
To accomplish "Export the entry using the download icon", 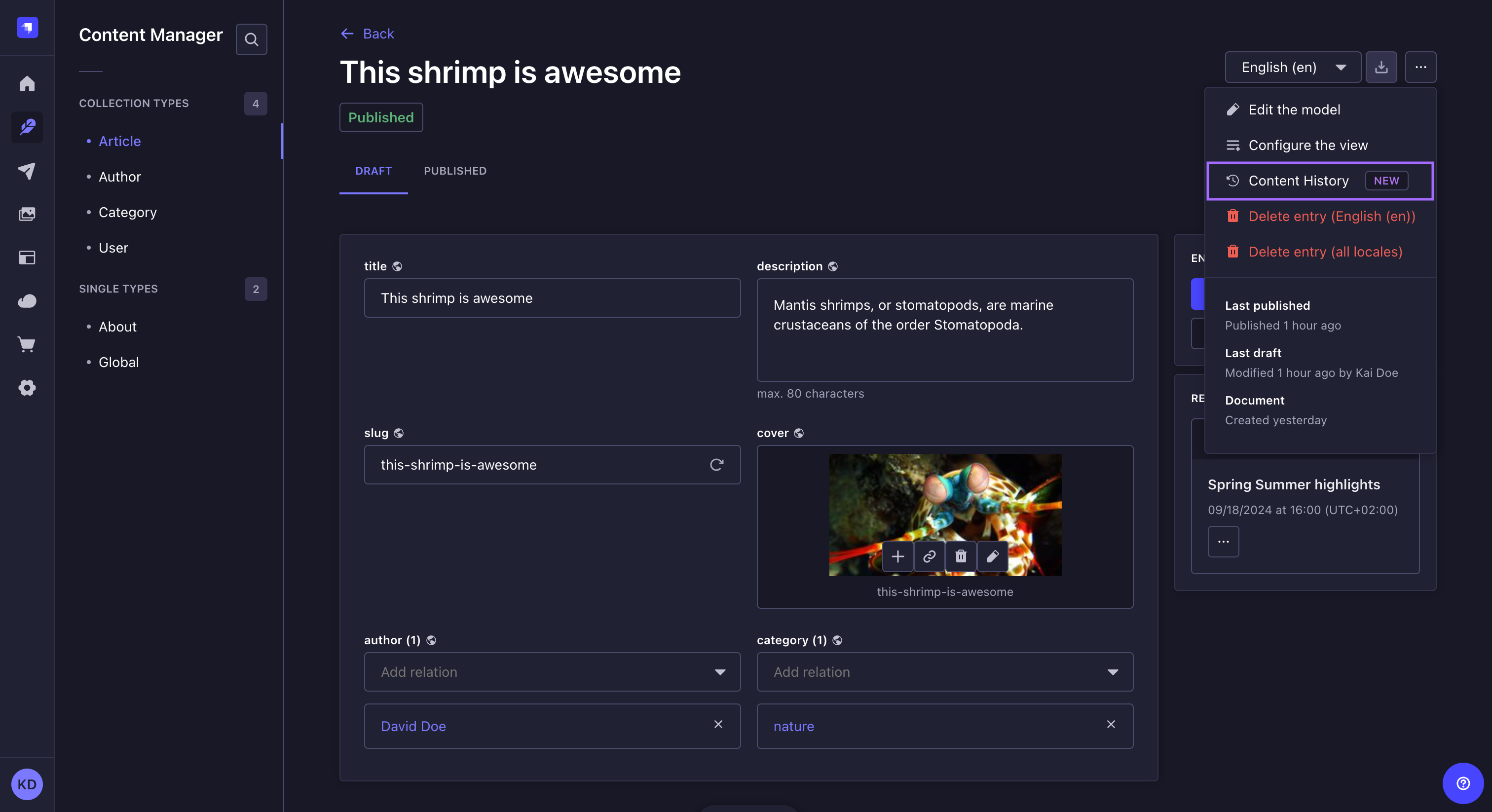I will (x=1382, y=67).
